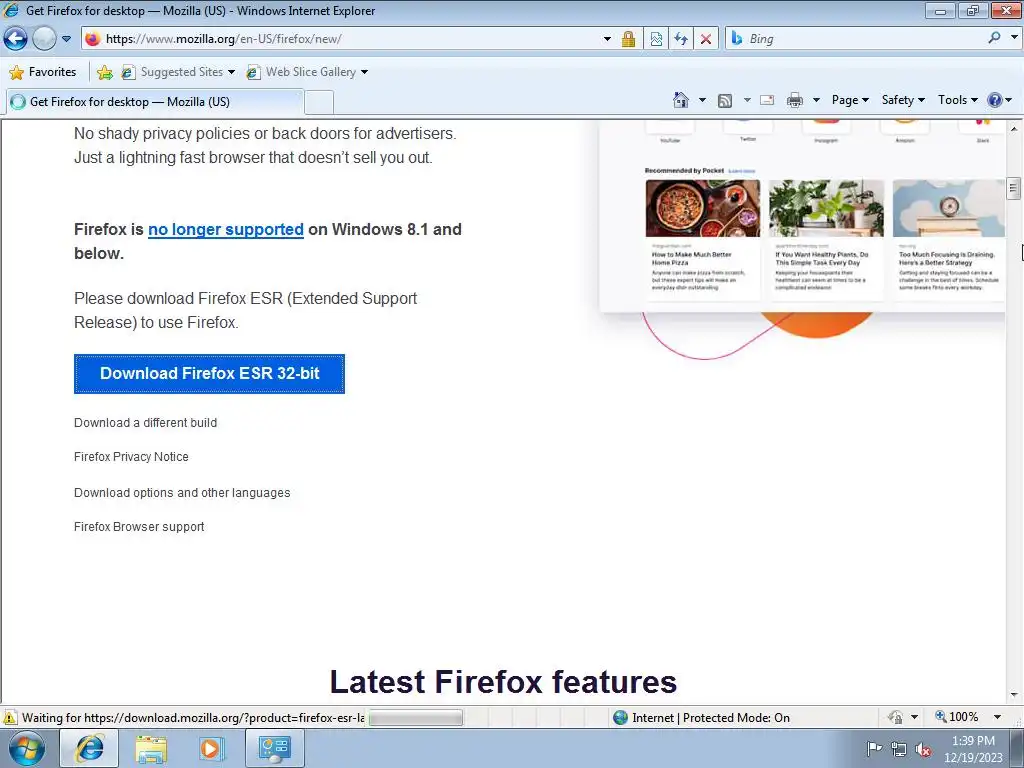Go back with the browser Back arrow
The width and height of the screenshot is (1024, 768).
pyautogui.click(x=16, y=39)
